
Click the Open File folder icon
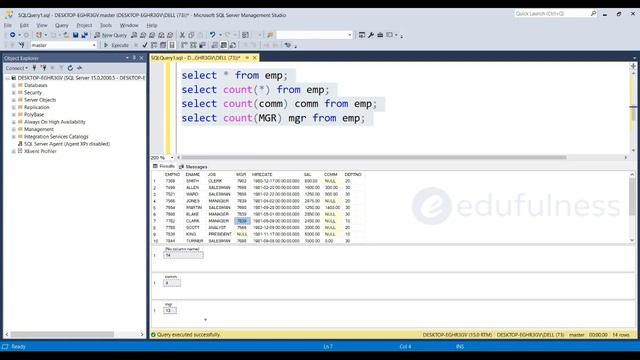click(66, 35)
